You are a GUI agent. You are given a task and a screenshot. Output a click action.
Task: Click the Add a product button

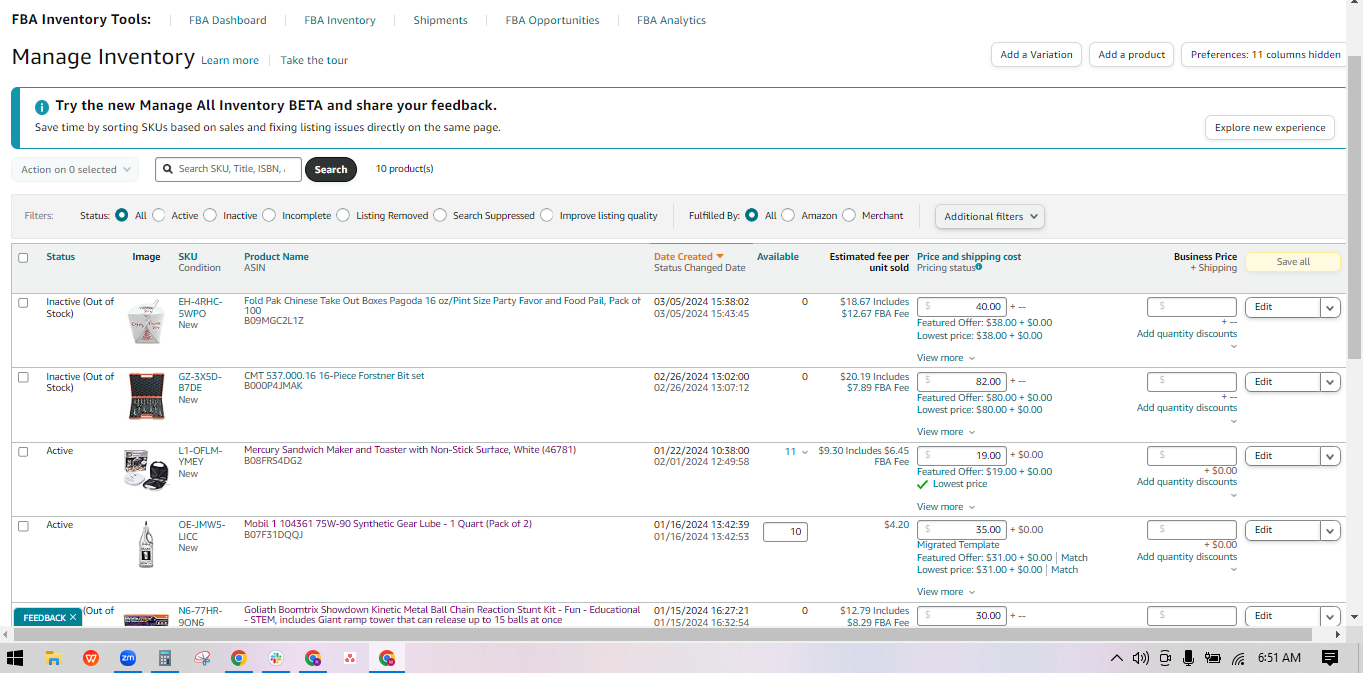tap(1131, 55)
